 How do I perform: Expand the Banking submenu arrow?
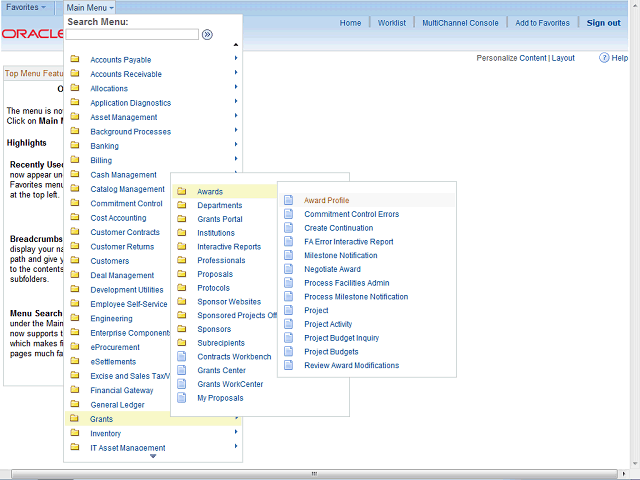236,146
